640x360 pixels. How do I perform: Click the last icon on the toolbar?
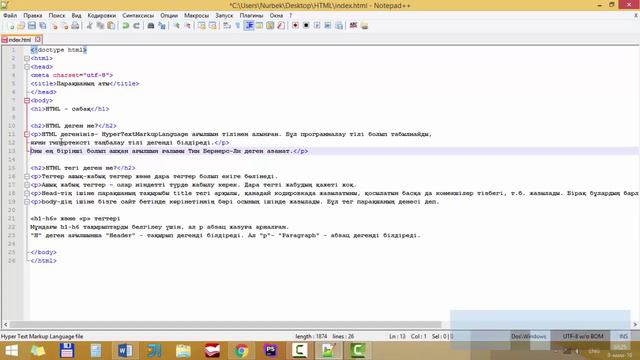click(x=364, y=26)
